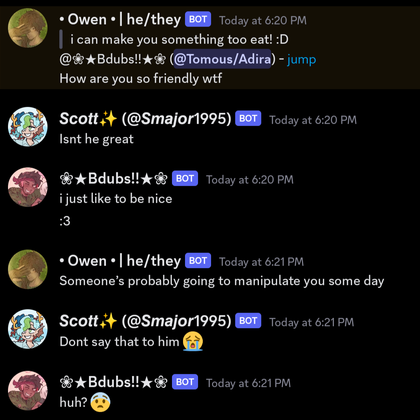420x420 pixels.
Task: Click the message "Someone's probably going to manipulate you"
Action: [222, 281]
